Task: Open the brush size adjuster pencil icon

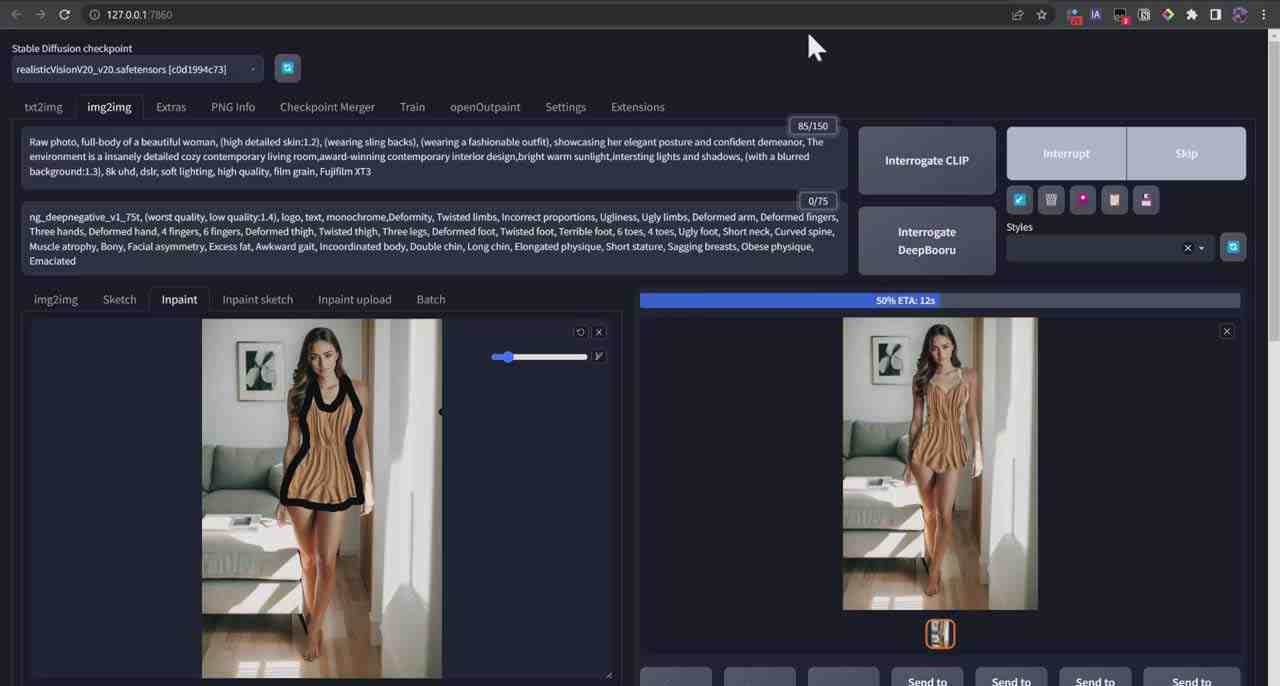Action: (x=598, y=356)
